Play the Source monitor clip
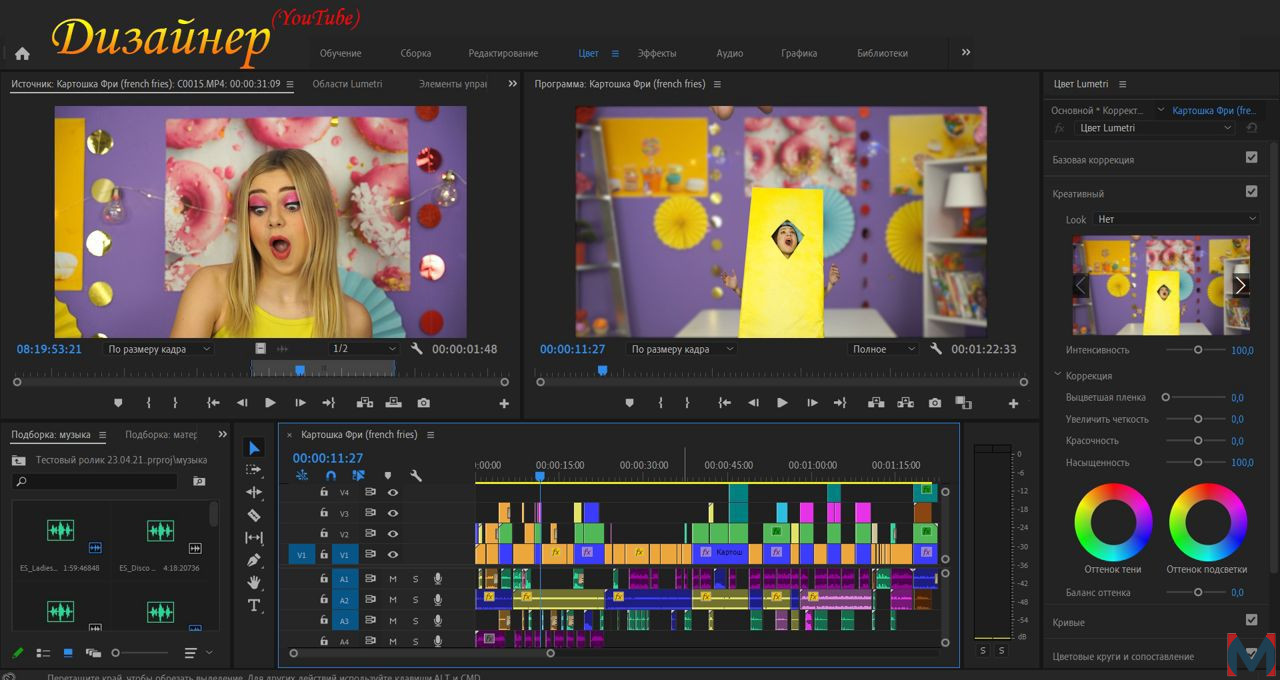1280x680 pixels. [x=270, y=403]
